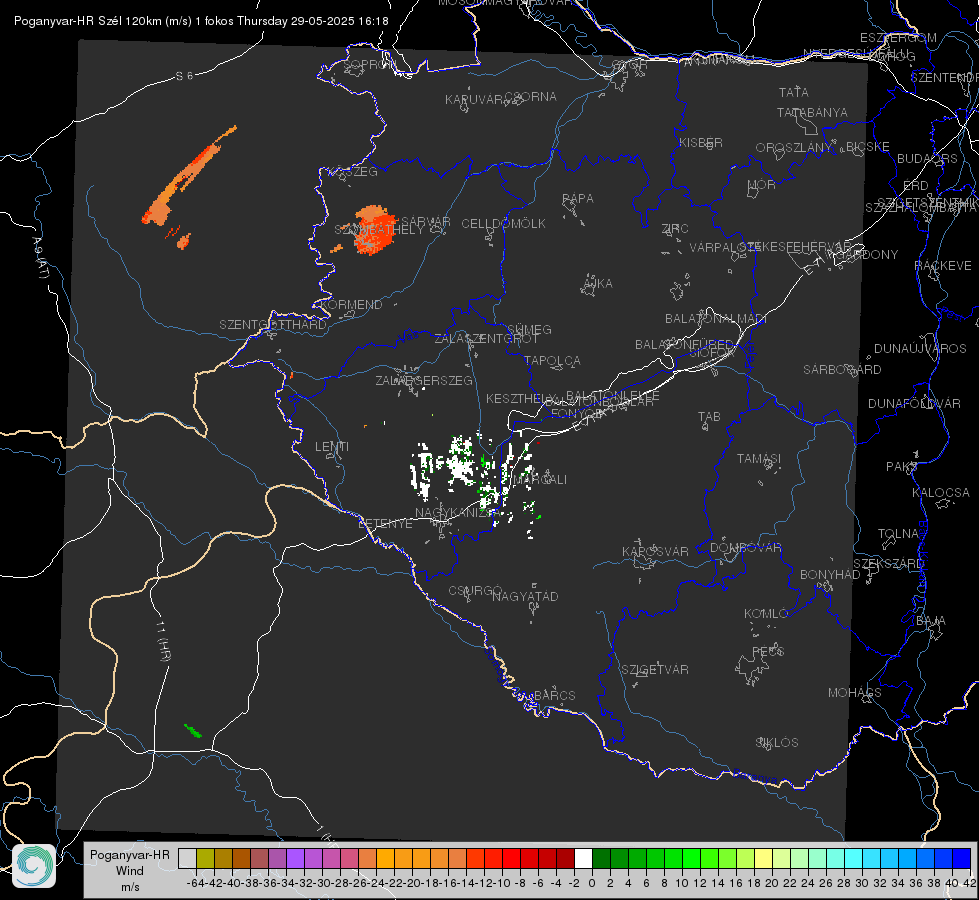Click the DUNAÚJVÁROS city label
Viewport: 979px width, 900px height.
click(920, 349)
